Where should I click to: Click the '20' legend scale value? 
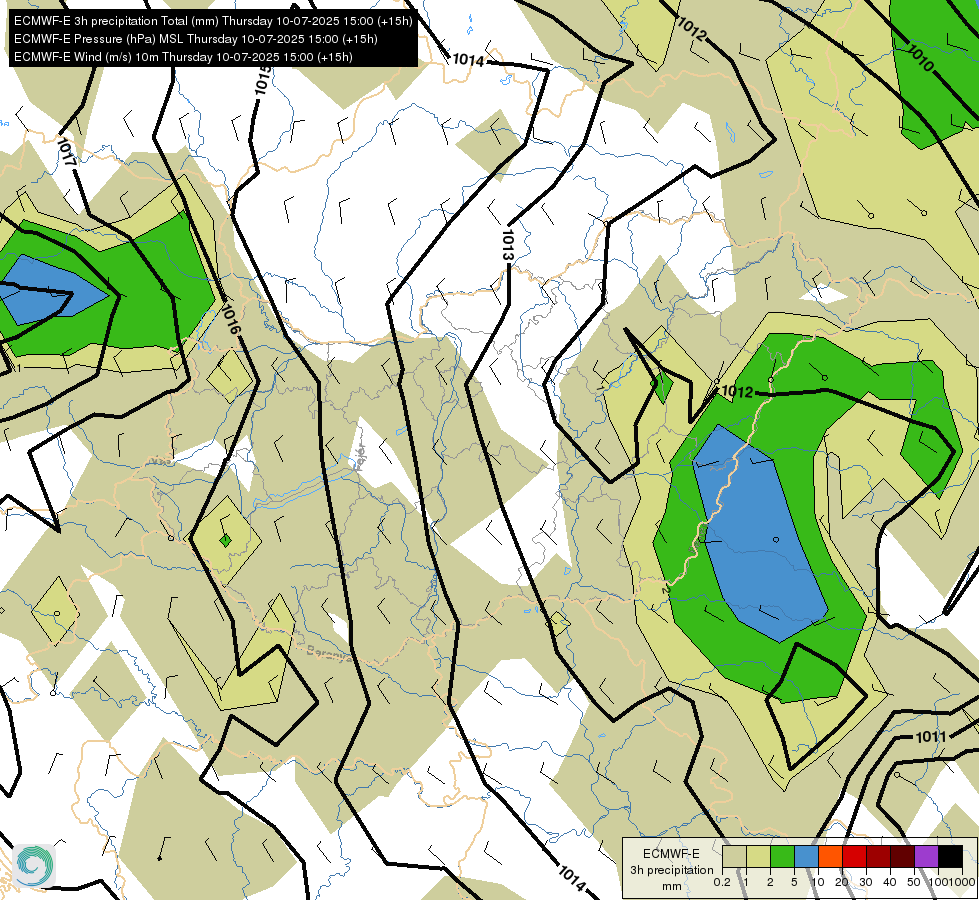842,882
